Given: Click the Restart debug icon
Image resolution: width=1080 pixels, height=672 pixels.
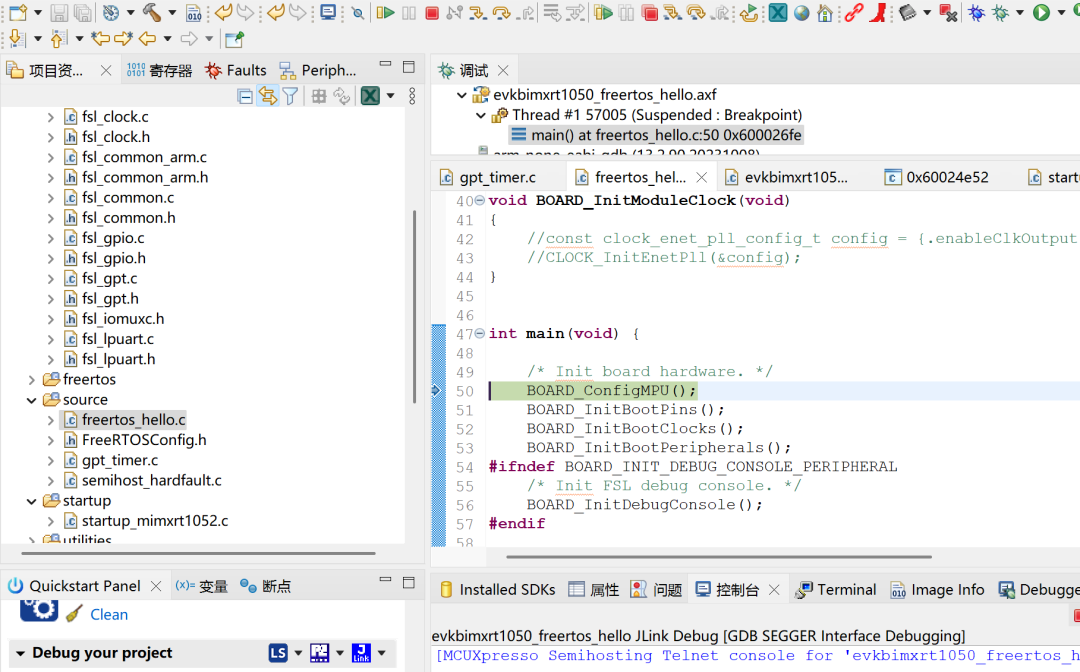Looking at the screenshot, I should [x=749, y=12].
